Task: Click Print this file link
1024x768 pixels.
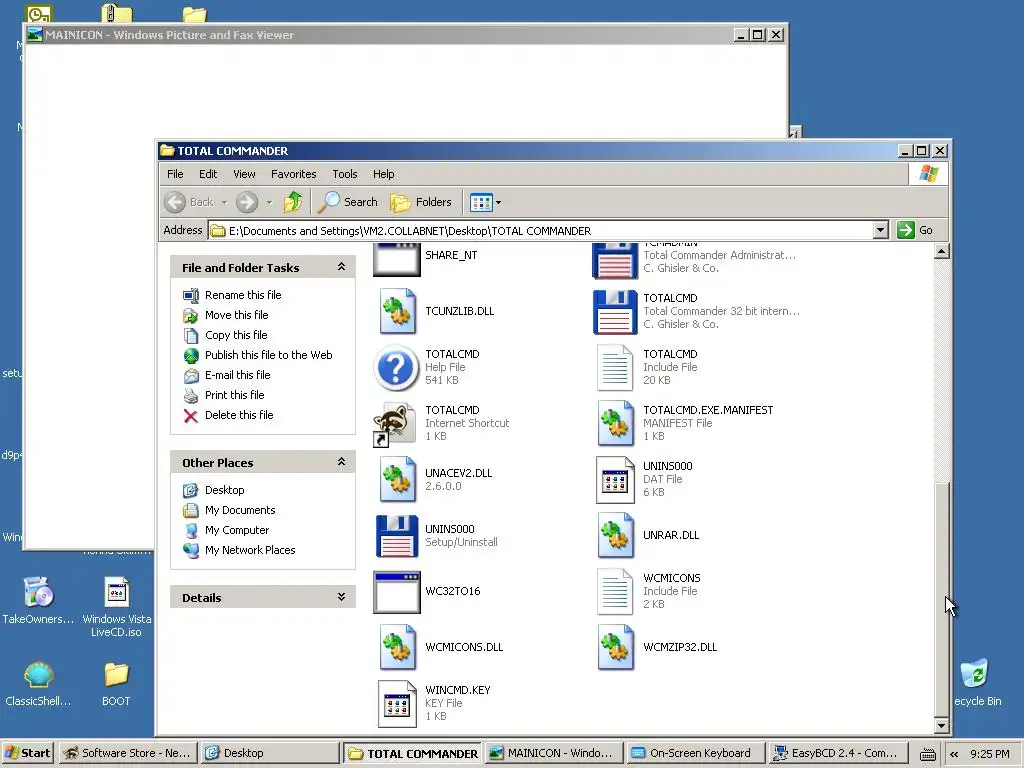Action: 234,395
